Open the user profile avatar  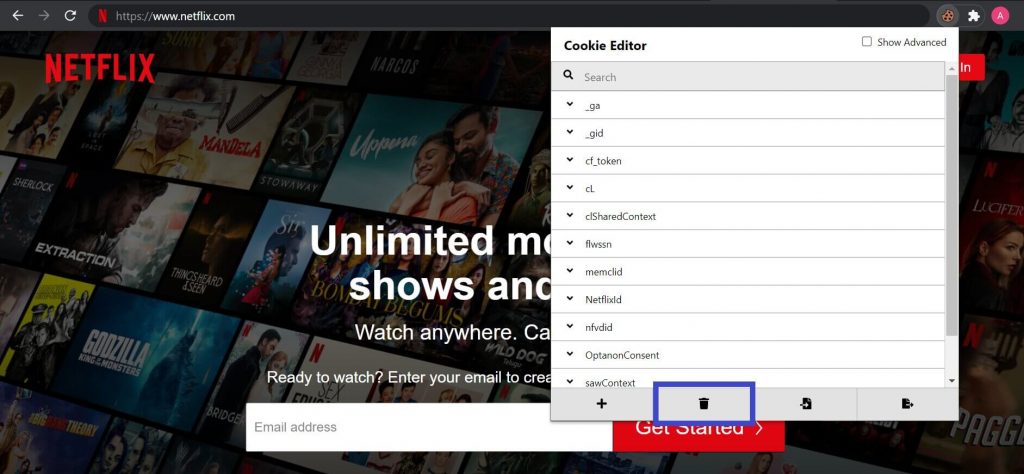coord(1000,16)
